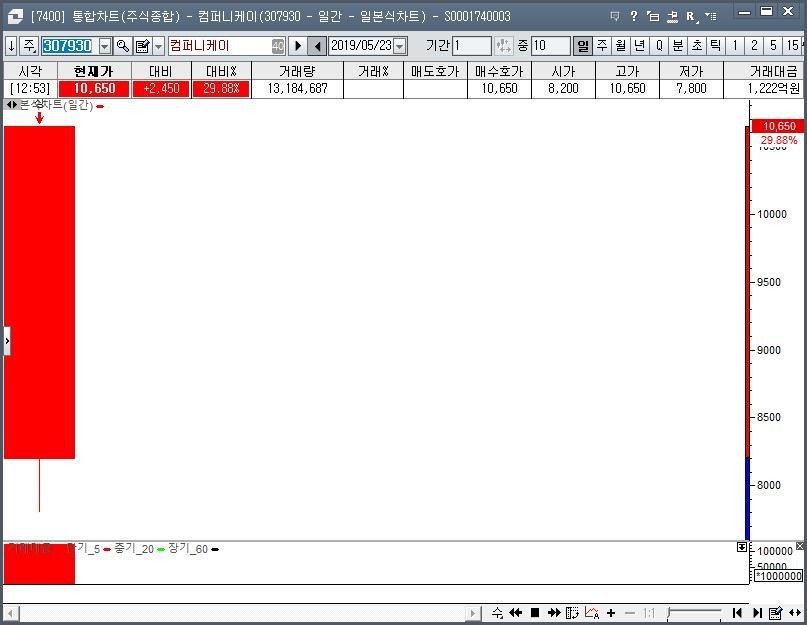The height and width of the screenshot is (625, 807).
Task: Click the stock search magnifier icon
Action: (x=122, y=46)
